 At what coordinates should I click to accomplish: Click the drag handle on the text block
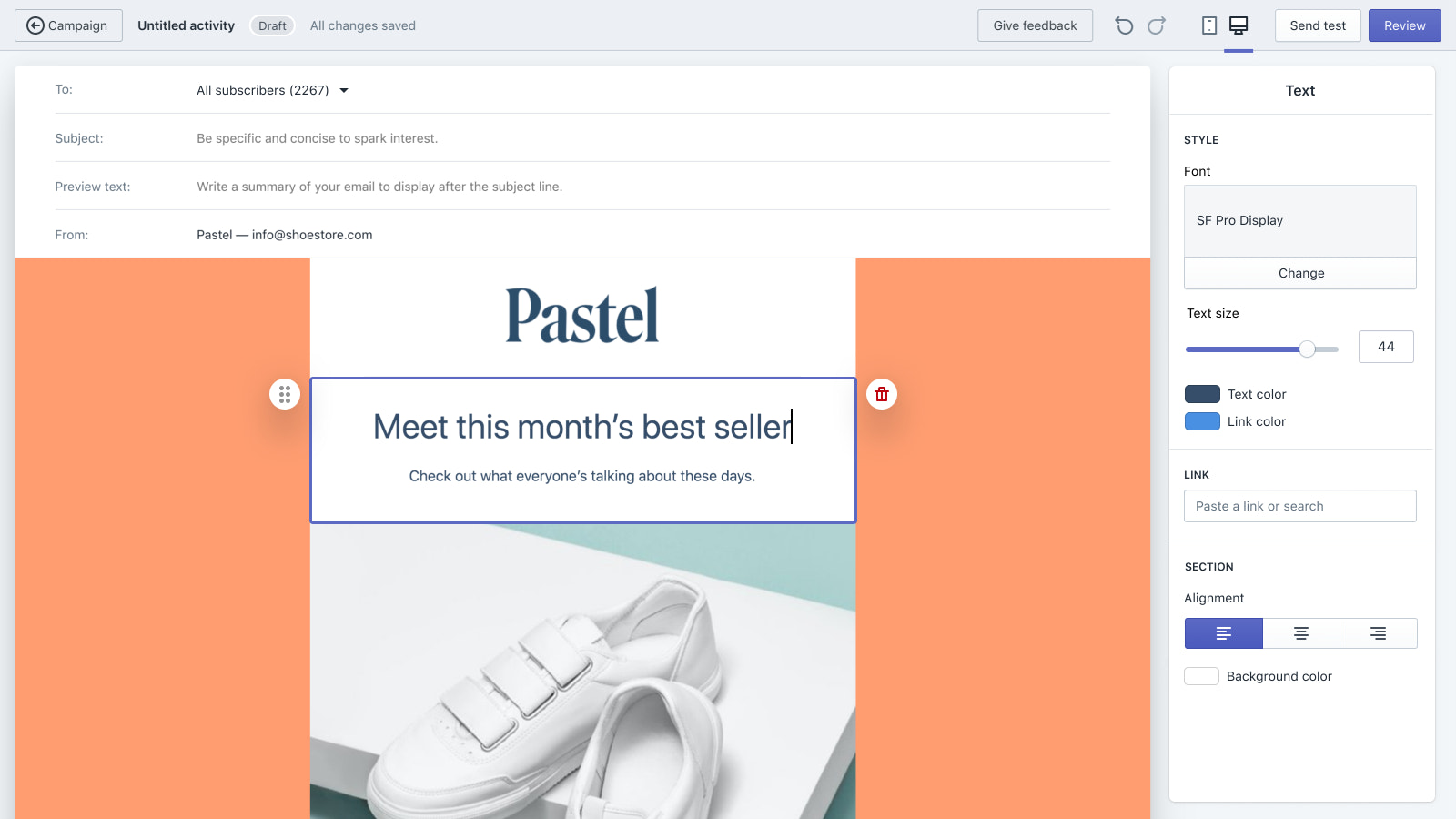click(285, 394)
